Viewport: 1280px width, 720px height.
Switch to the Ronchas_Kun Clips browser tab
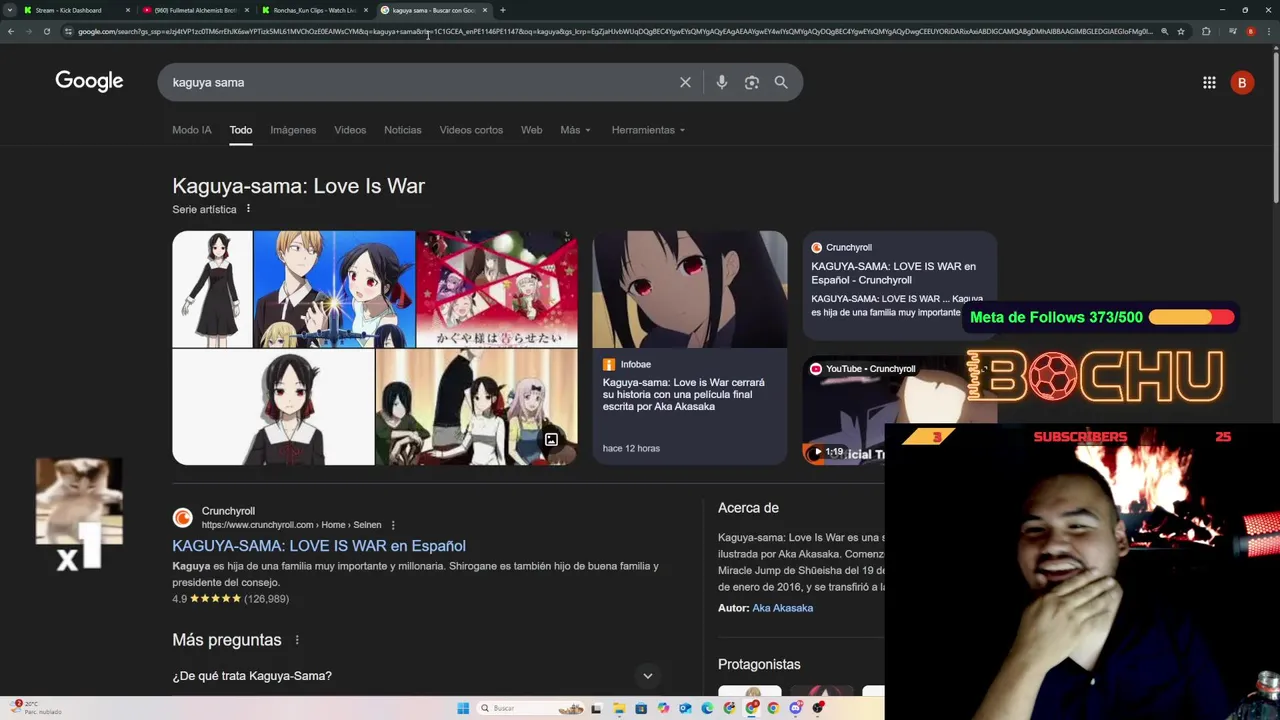tap(314, 10)
